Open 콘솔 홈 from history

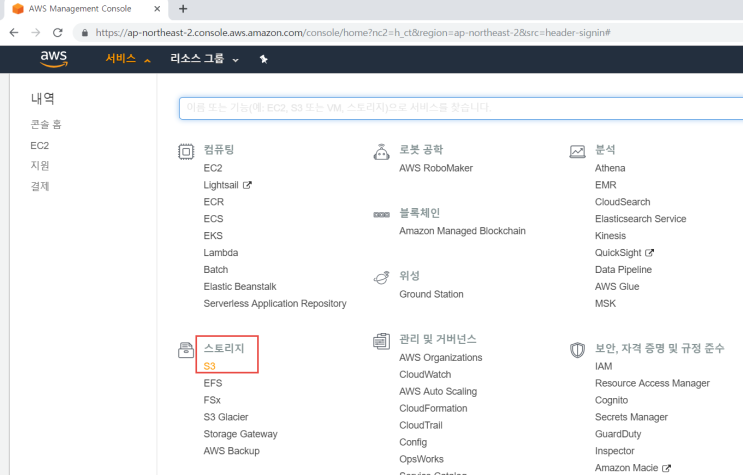pos(46,124)
